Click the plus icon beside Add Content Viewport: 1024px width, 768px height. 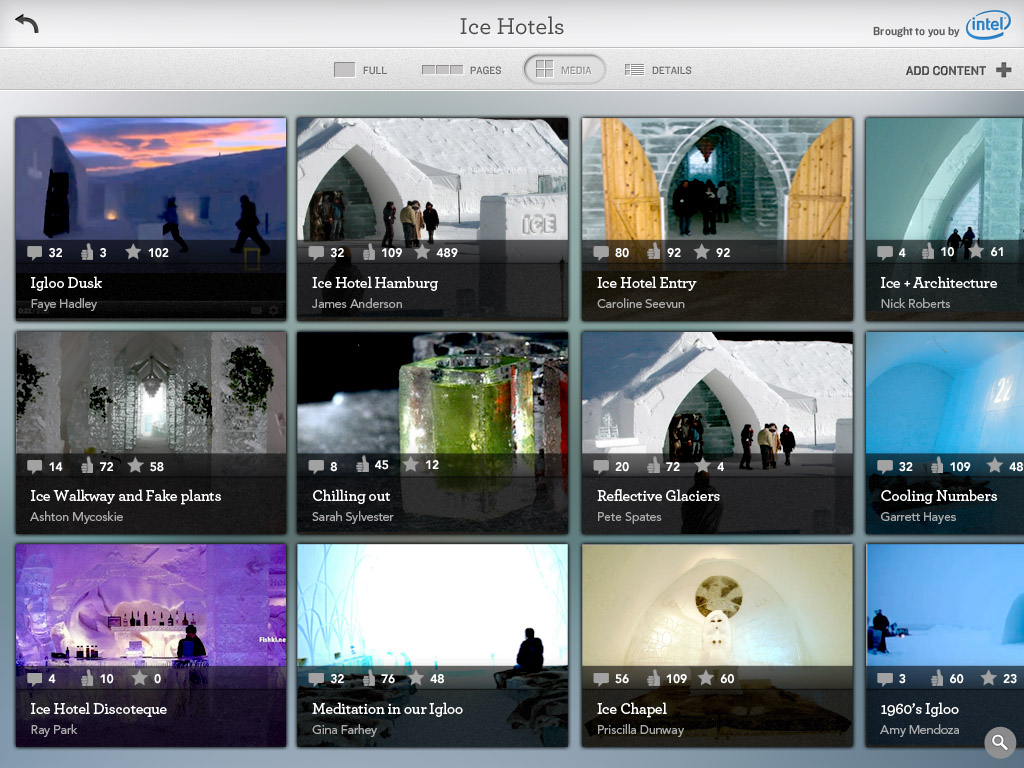[x=1004, y=70]
